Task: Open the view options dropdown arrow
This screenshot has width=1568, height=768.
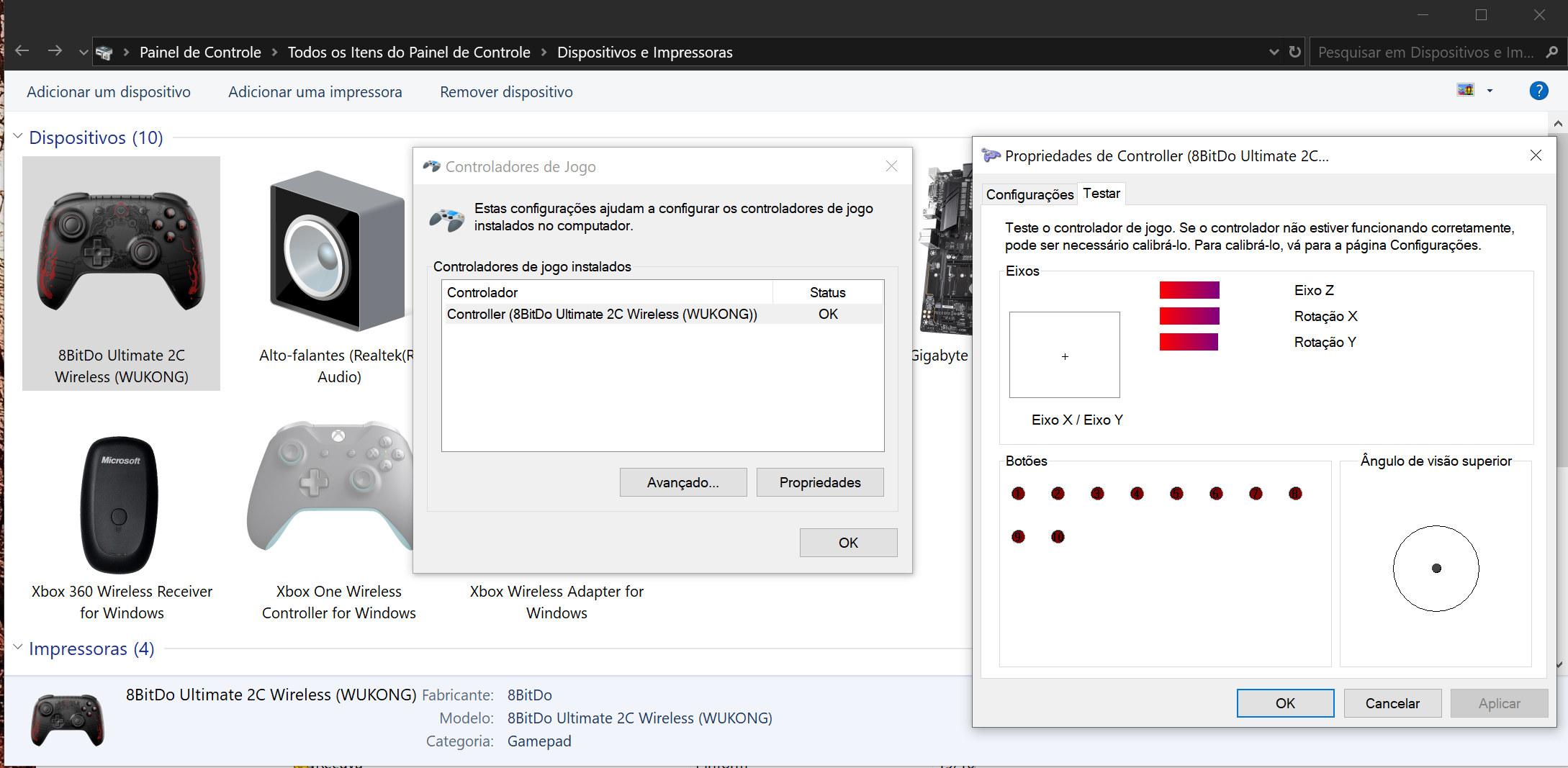Action: [1490, 91]
